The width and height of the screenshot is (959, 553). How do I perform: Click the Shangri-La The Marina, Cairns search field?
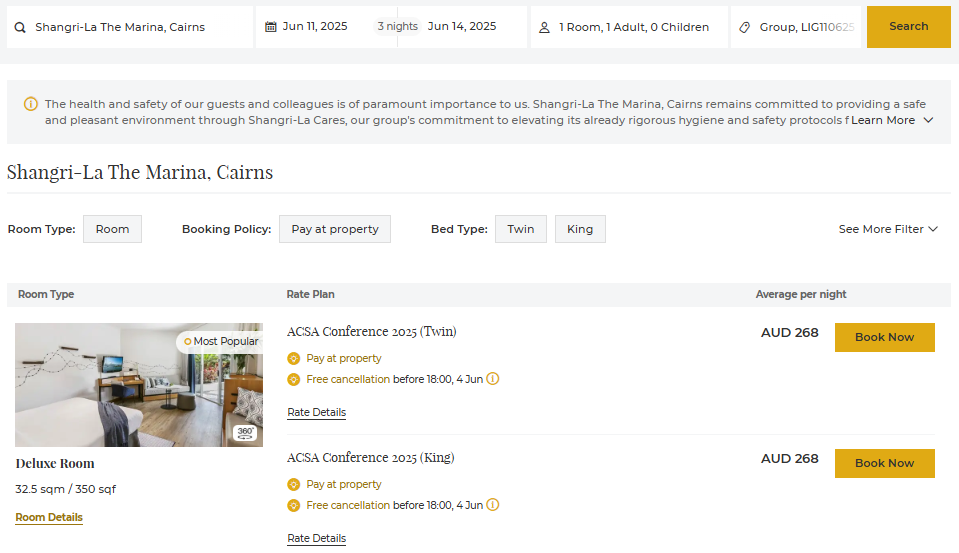tap(130, 27)
